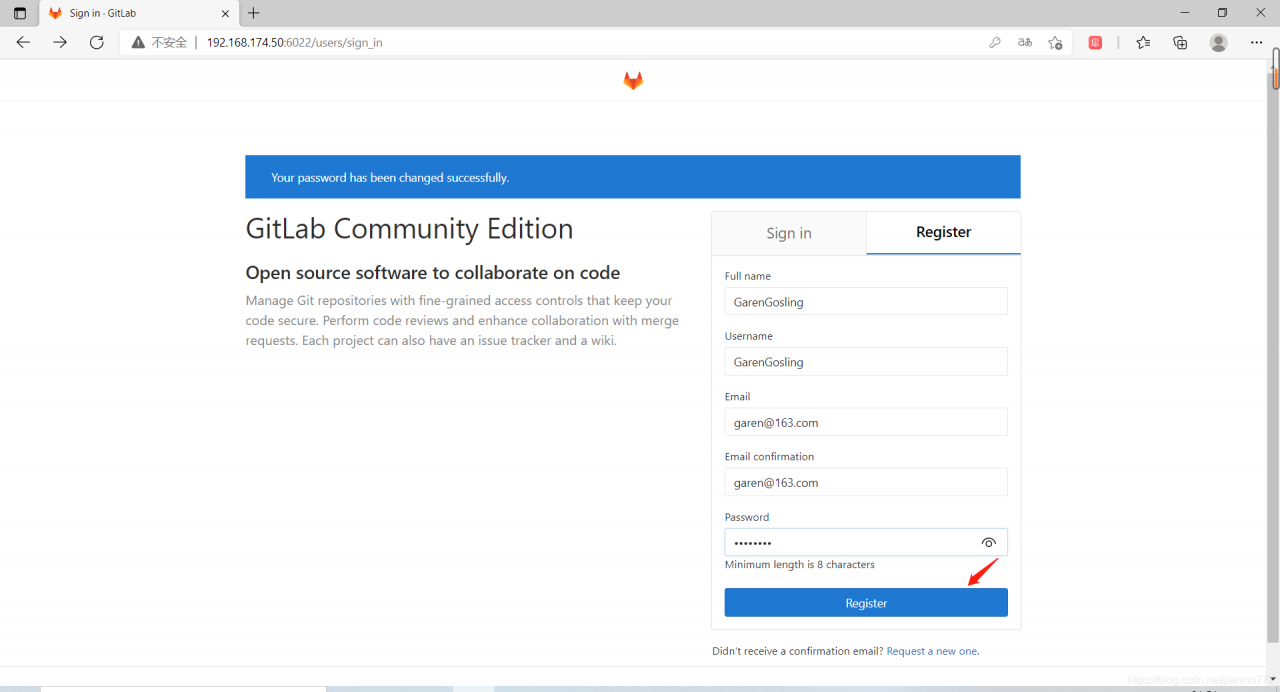Go back to the previous page
This screenshot has height=692, width=1280.
pyautogui.click(x=23, y=42)
